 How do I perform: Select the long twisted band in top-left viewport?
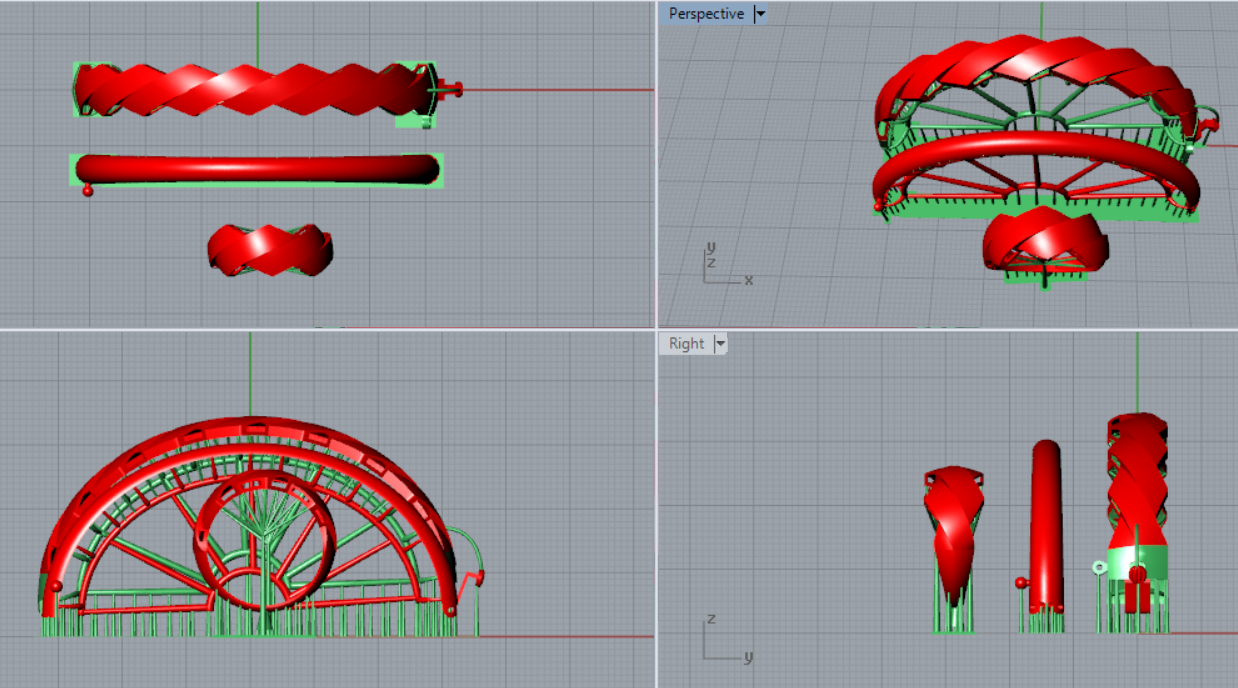click(x=250, y=90)
